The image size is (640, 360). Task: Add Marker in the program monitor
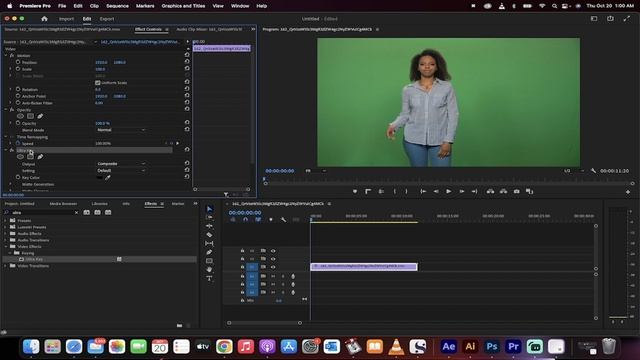point(355,191)
